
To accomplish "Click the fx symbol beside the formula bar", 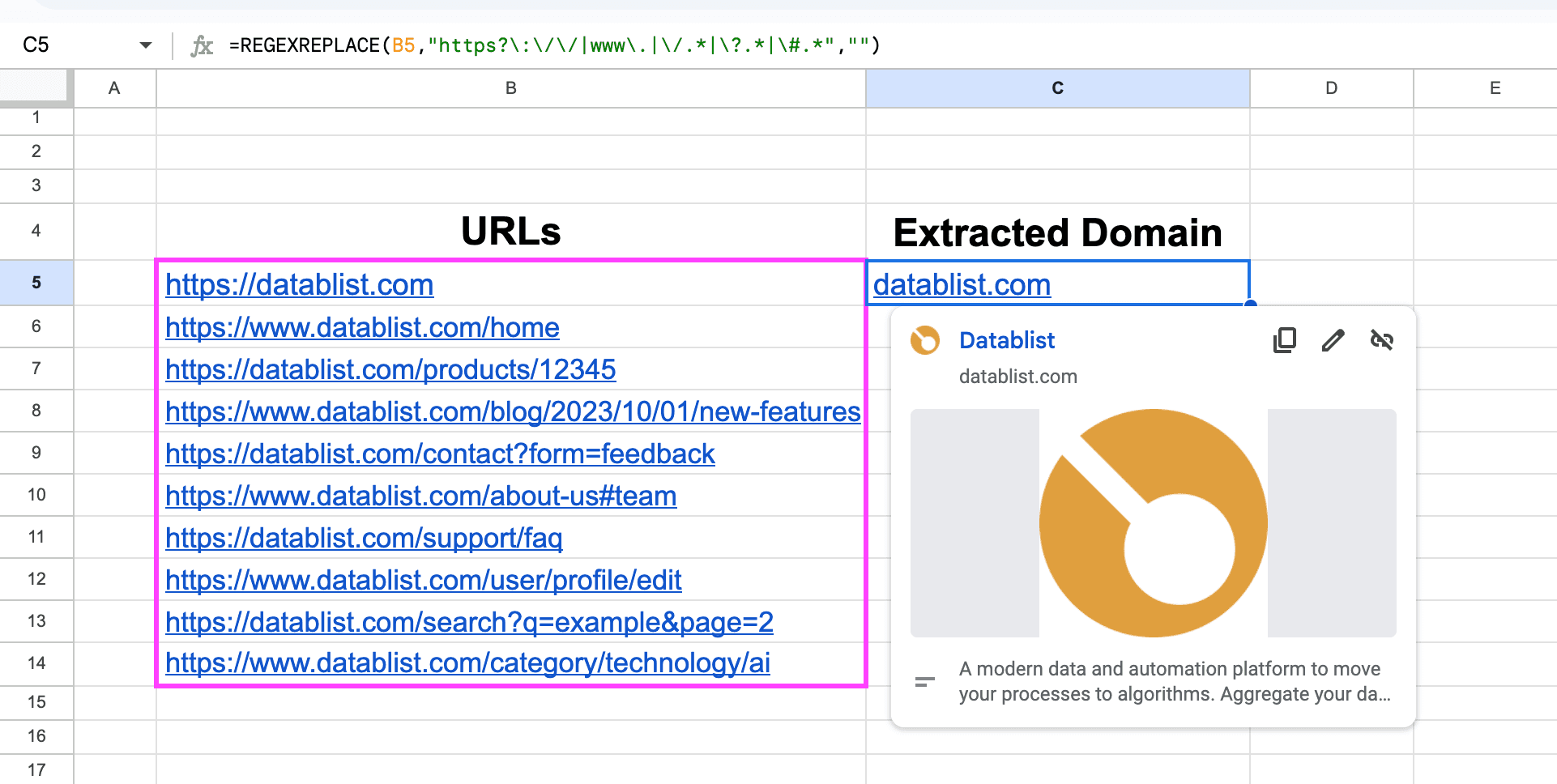I will coord(203,45).
